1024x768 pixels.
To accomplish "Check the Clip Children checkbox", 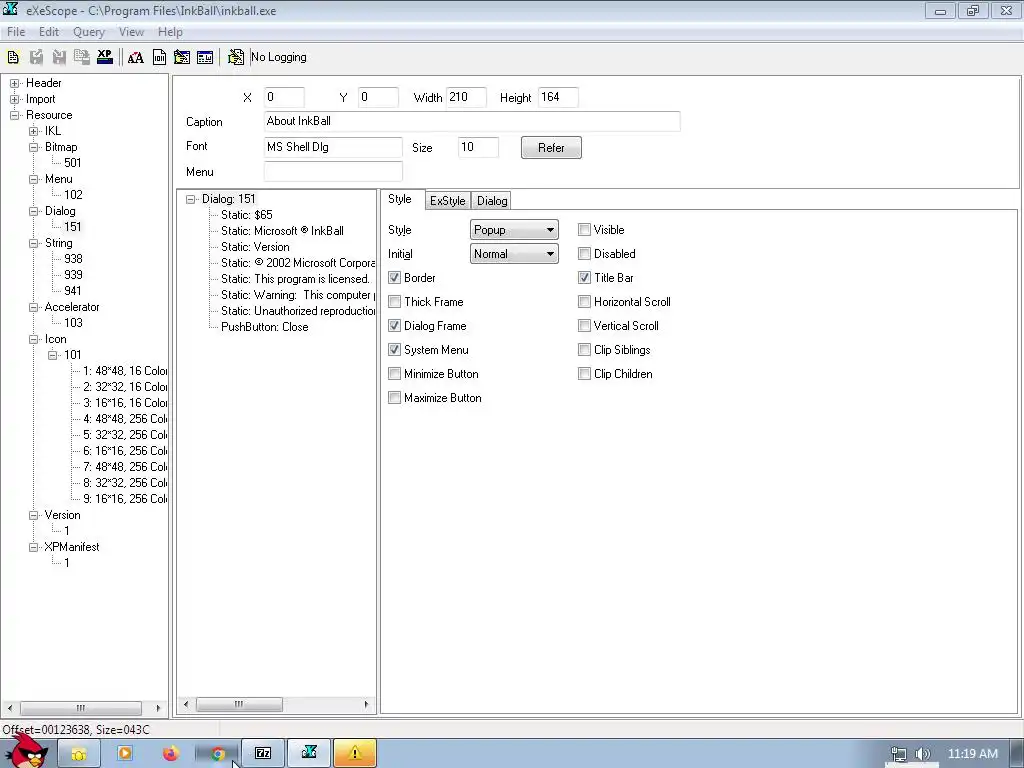I will [x=584, y=374].
